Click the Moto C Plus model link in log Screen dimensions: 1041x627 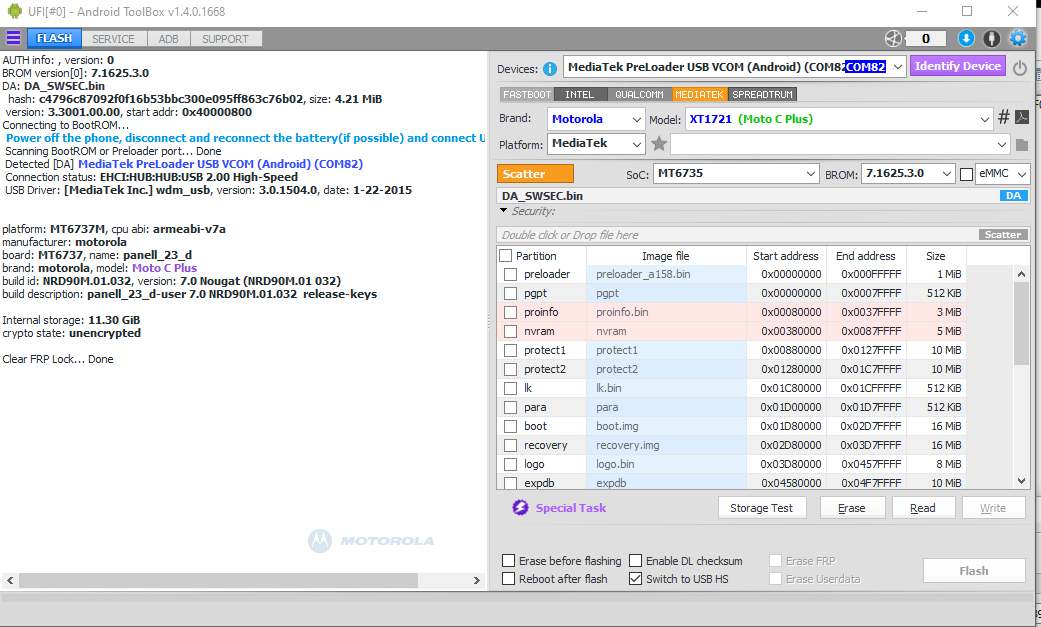tap(165, 268)
